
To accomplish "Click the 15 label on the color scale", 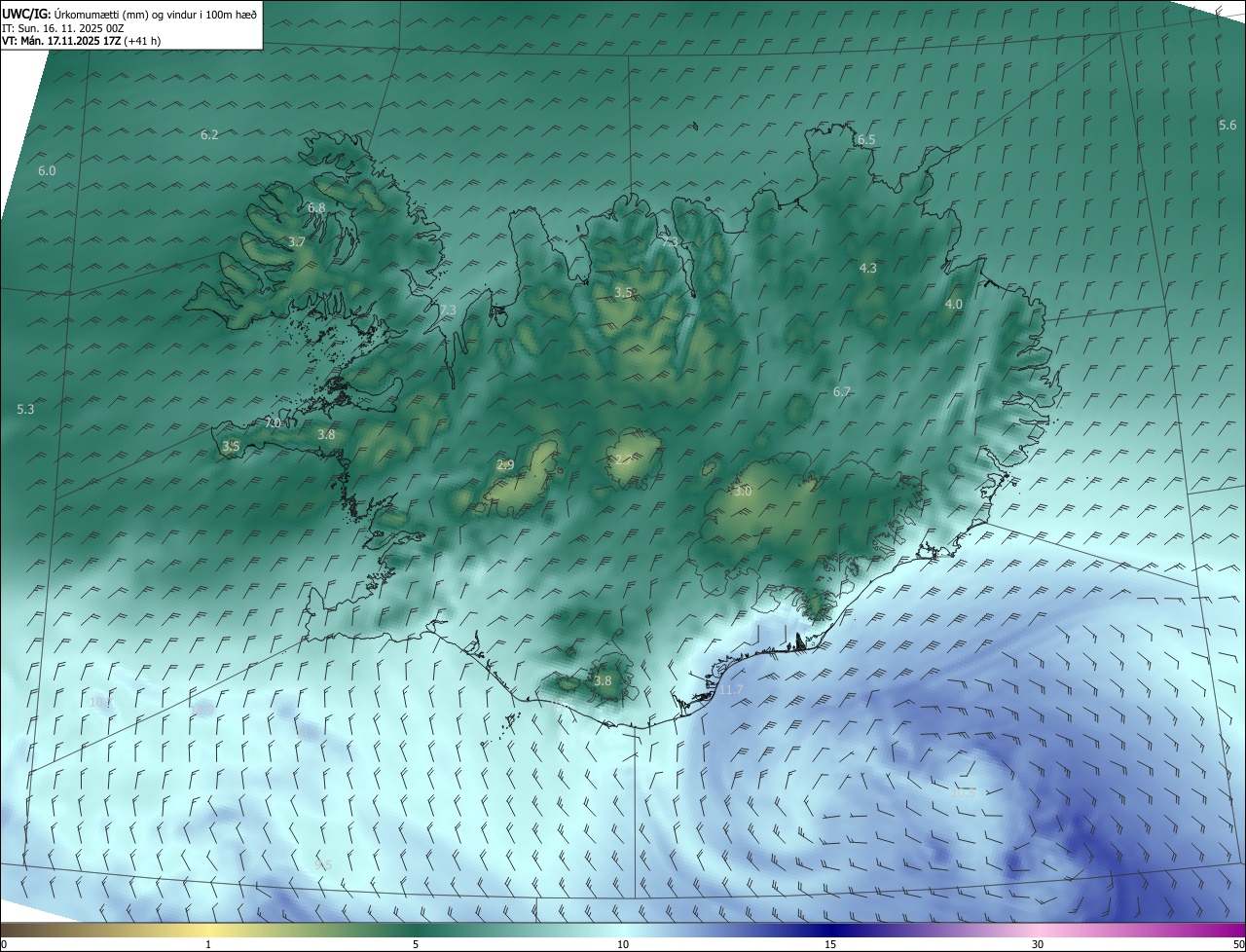I will [830, 944].
